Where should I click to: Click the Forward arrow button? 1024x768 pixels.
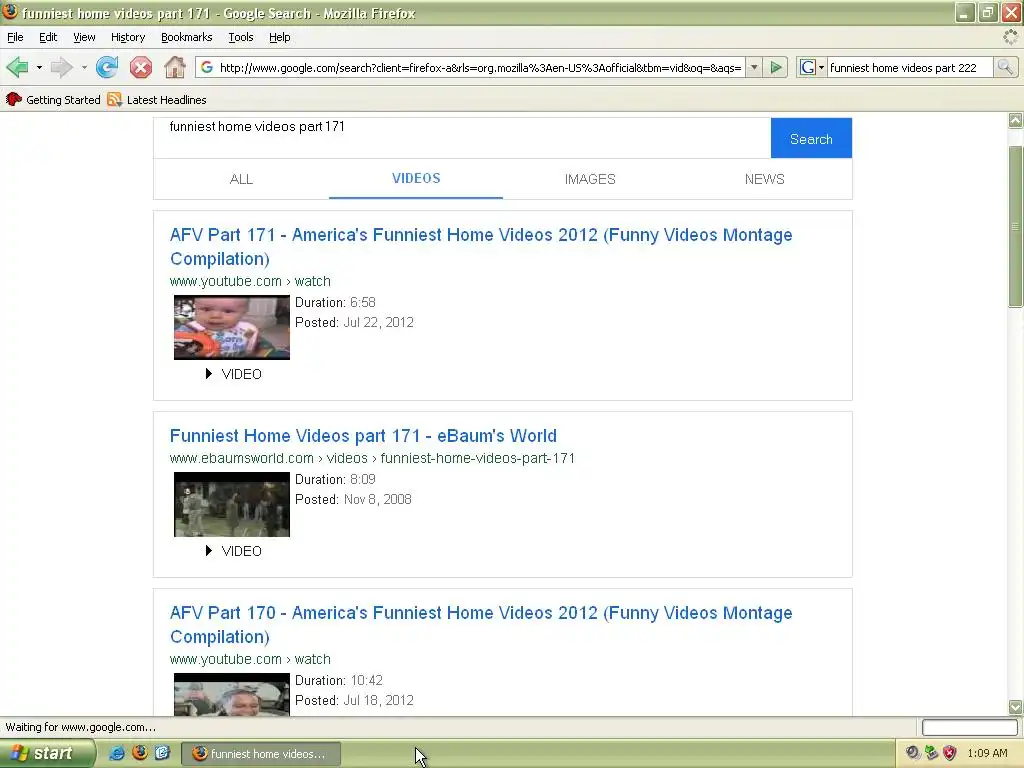[x=61, y=67]
